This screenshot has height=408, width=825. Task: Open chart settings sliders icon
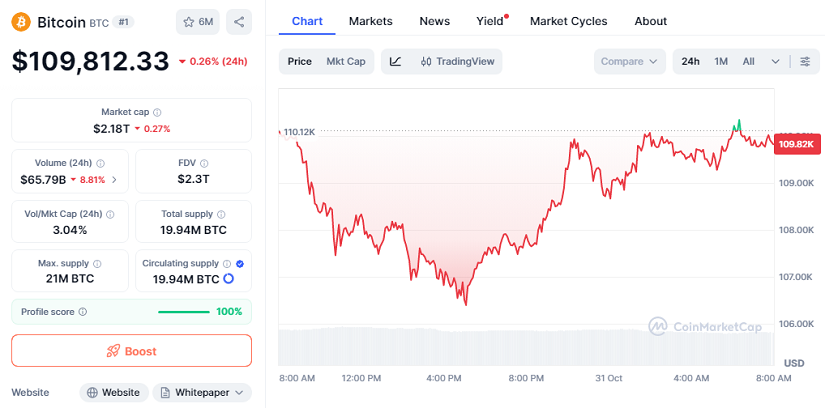tap(805, 62)
